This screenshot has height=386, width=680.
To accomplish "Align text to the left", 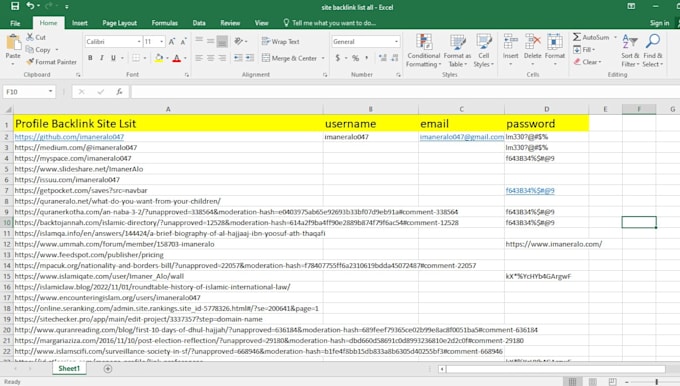I will pyautogui.click(x=199, y=58).
